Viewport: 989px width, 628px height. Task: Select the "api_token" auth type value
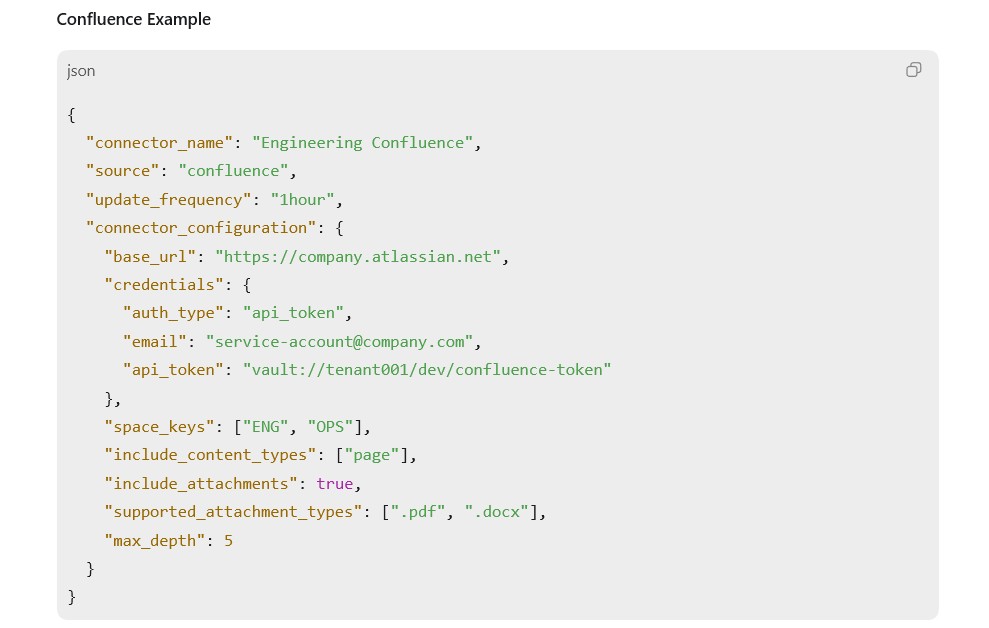point(293,313)
